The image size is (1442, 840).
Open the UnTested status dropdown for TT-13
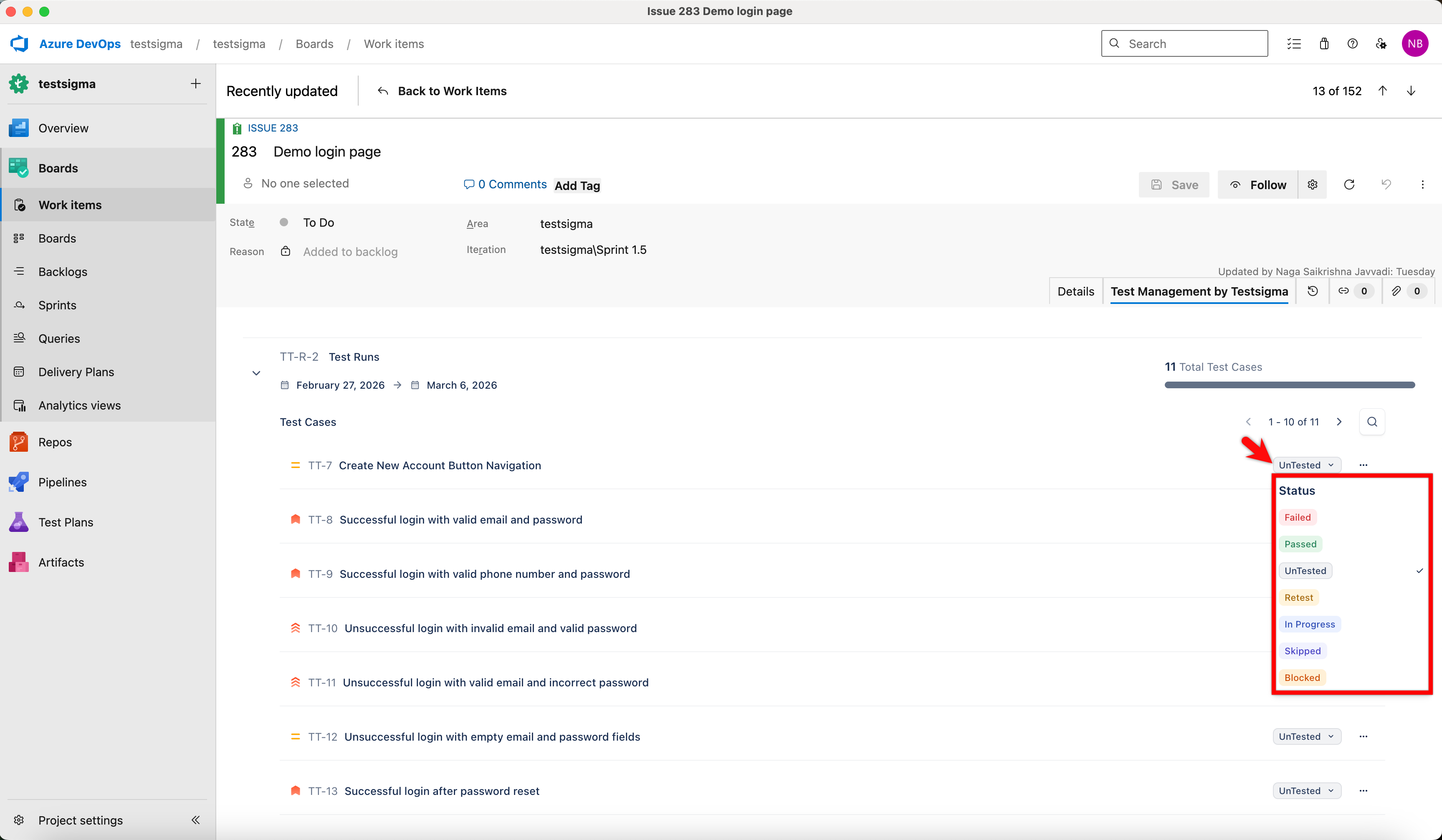1307,791
